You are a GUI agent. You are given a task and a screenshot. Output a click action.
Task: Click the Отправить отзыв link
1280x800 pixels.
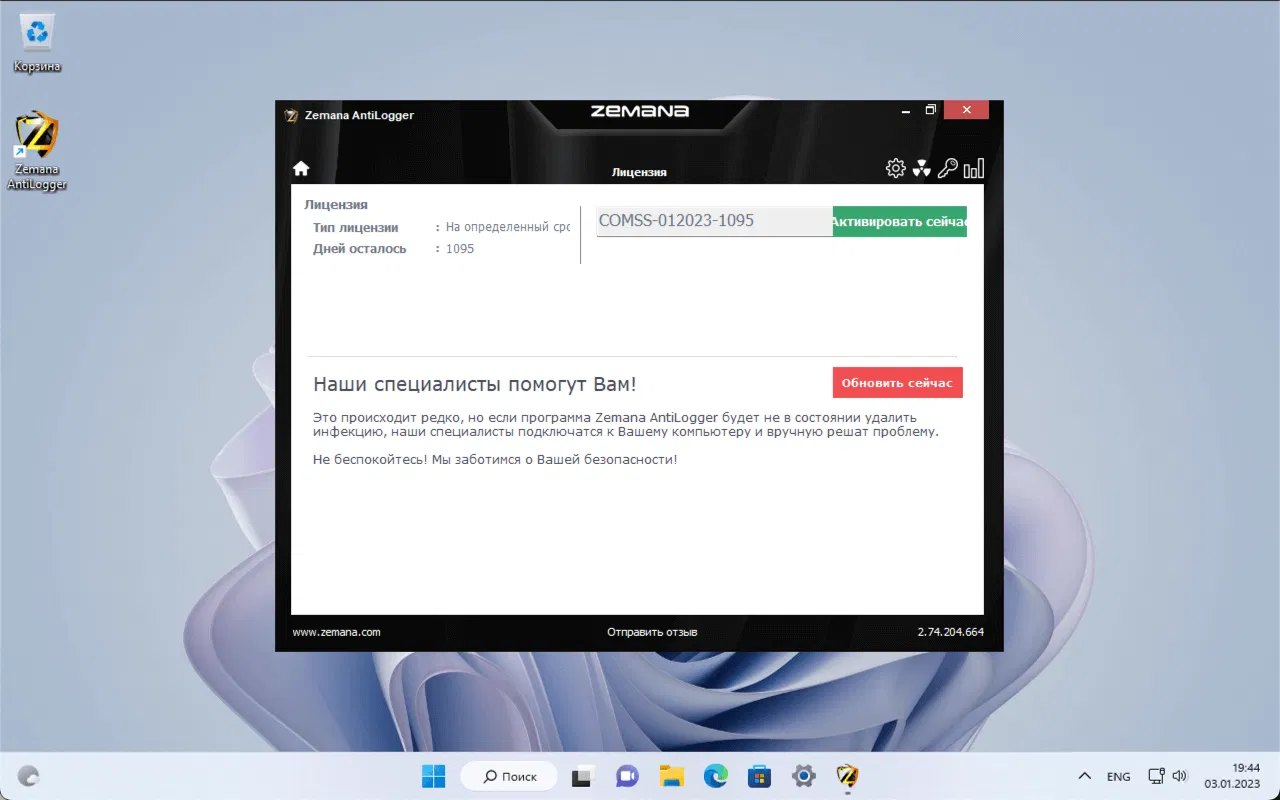652,632
